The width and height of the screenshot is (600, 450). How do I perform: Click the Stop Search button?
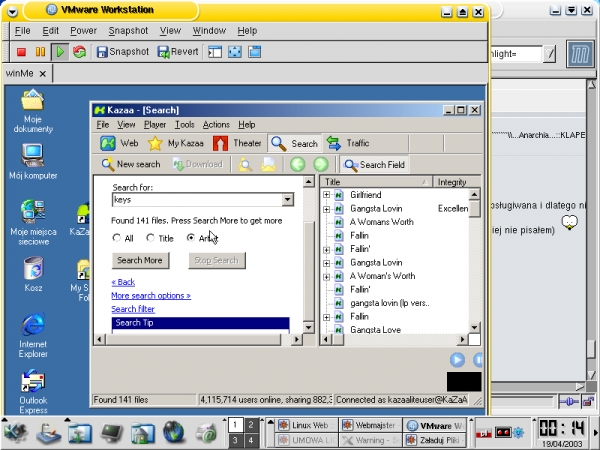click(217, 261)
